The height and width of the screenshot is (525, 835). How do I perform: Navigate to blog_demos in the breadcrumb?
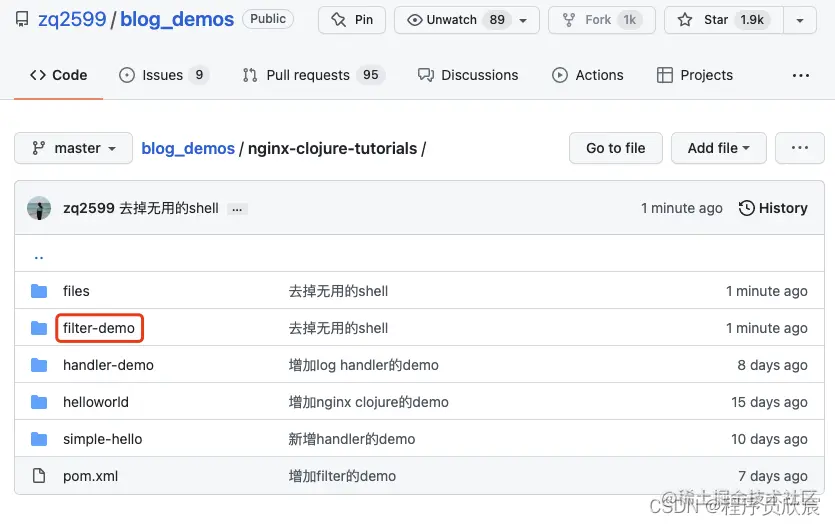click(188, 148)
